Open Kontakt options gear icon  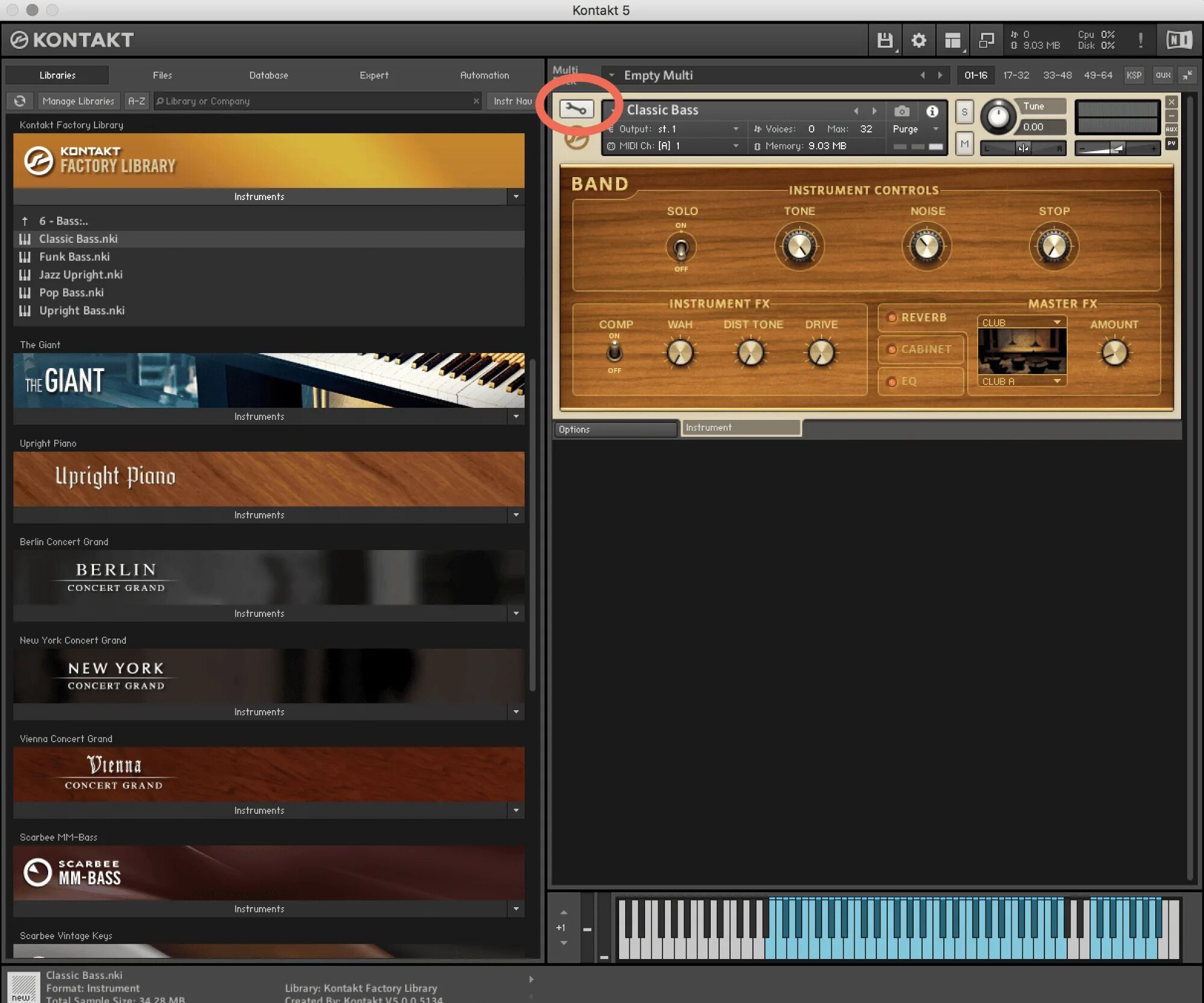point(918,40)
